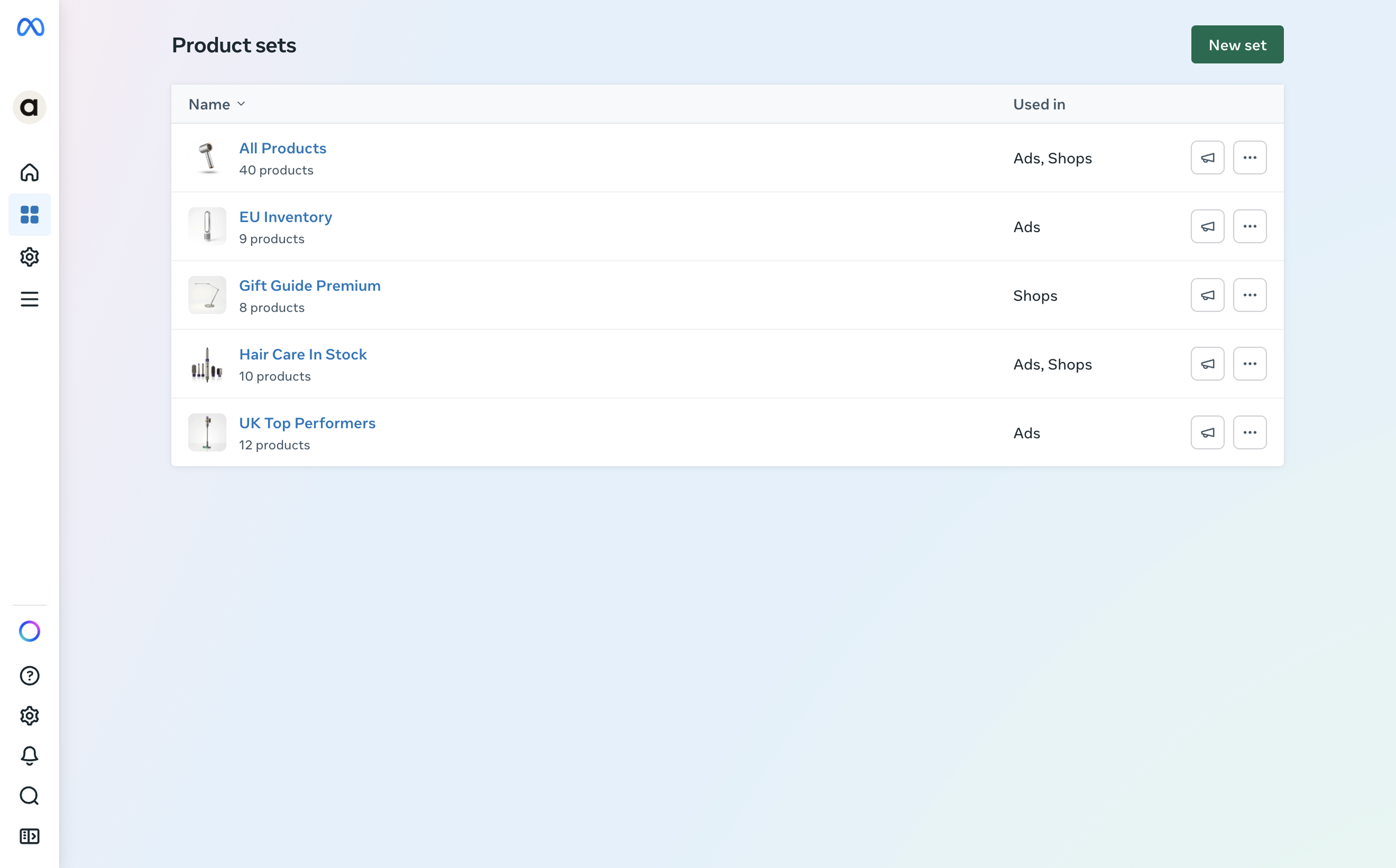
Task: Open more options for UK Top Performers
Action: click(x=1250, y=432)
